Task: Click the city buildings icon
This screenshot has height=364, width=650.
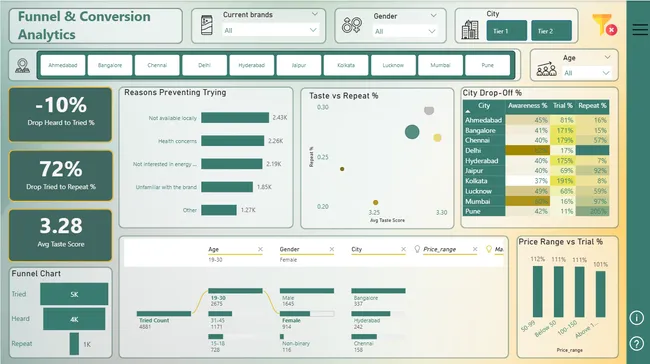Action: 470,29
